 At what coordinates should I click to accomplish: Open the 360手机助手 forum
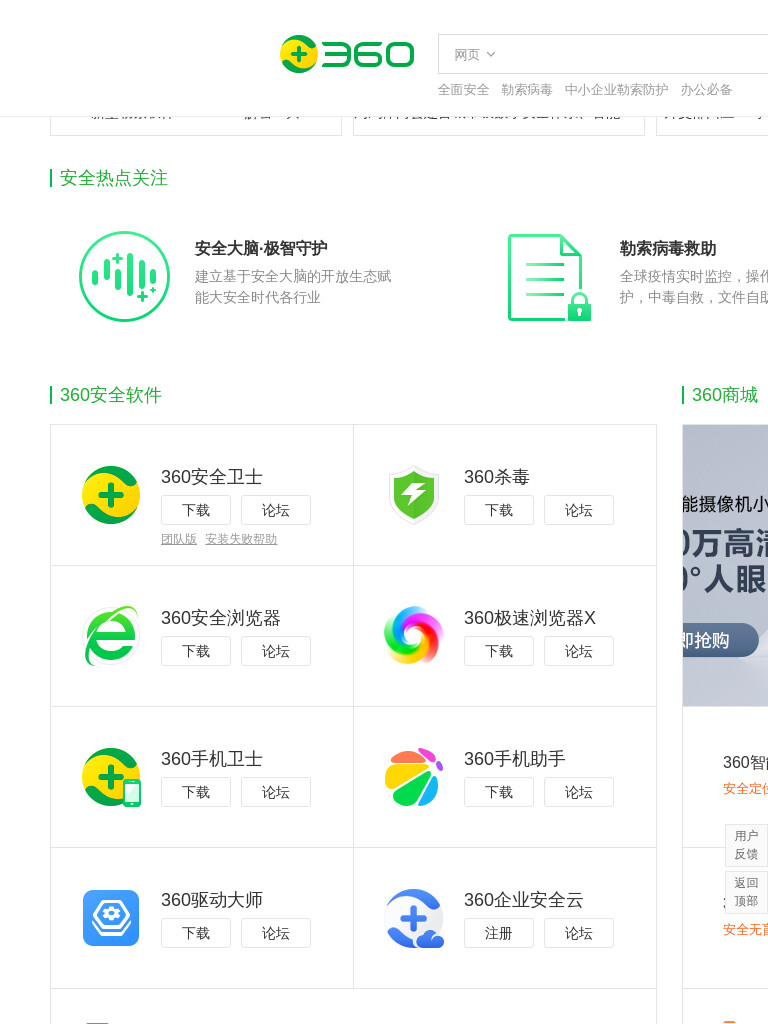(579, 792)
